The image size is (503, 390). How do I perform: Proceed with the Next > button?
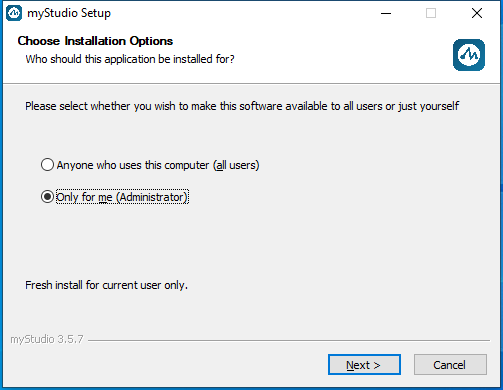click(x=364, y=365)
